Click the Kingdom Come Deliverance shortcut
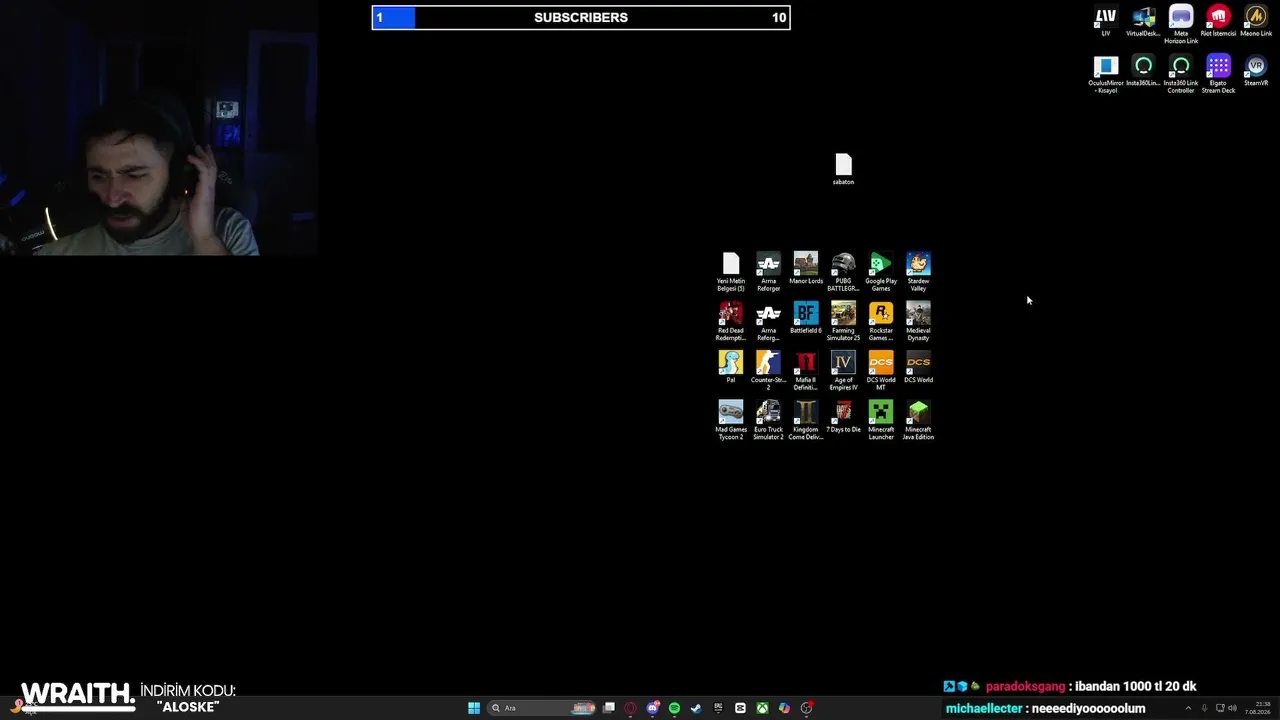The width and height of the screenshot is (1280, 720). [x=806, y=421]
